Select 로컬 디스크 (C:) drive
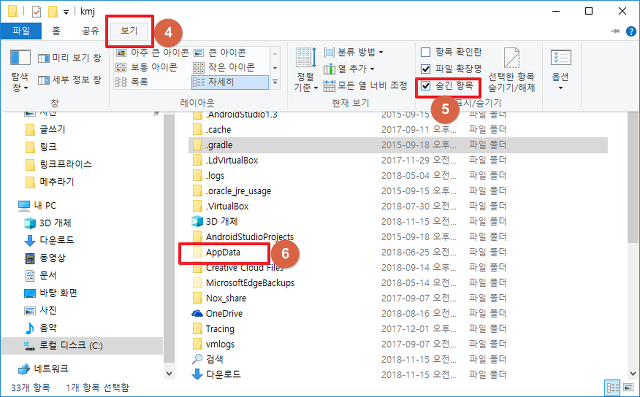Image resolution: width=640 pixels, height=397 pixels. pyautogui.click(x=82, y=346)
